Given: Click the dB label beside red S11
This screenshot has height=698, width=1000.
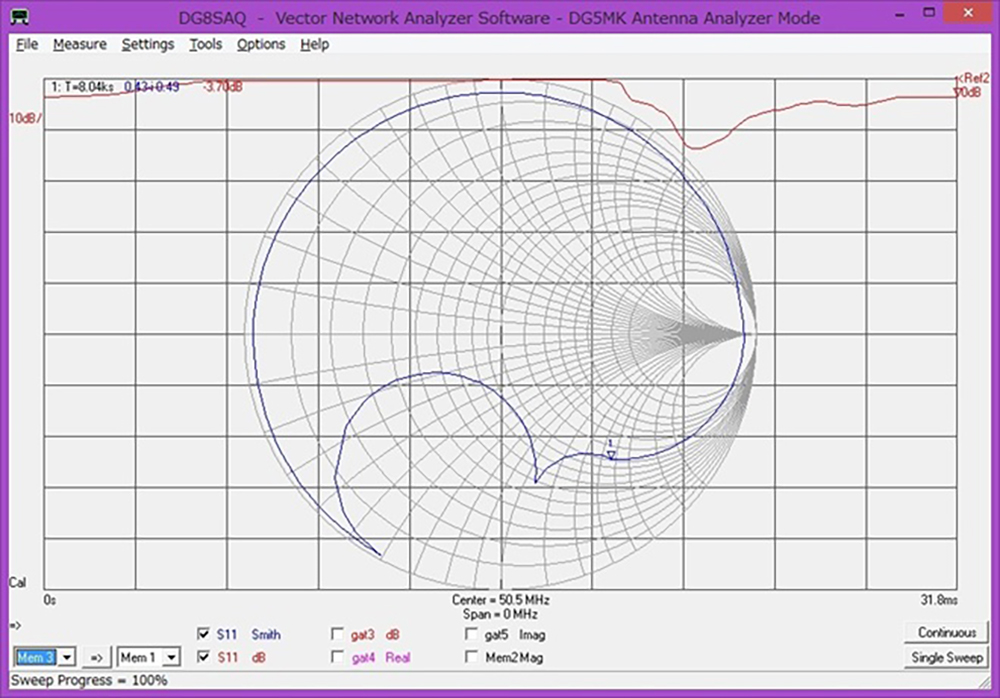Looking at the screenshot, I should pyautogui.click(x=258, y=657).
